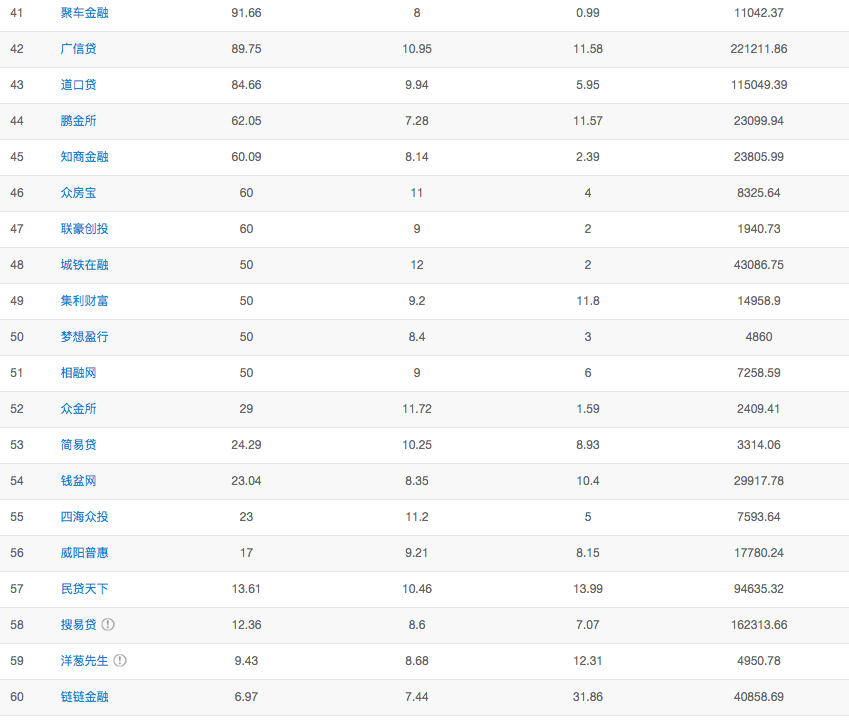849x720 pixels.
Task: Select value 11.72 in 众金所 row
Action: click(417, 409)
